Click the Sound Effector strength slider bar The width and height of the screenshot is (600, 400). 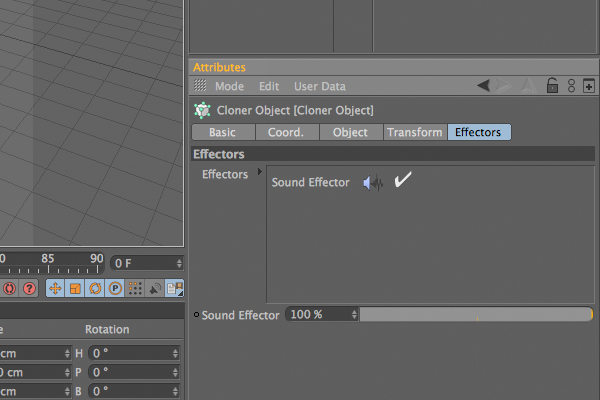pyautogui.click(x=476, y=315)
